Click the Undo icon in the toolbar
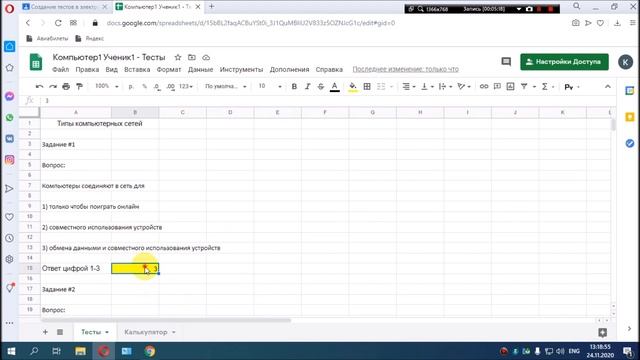This screenshot has width=640, height=360. [x=39, y=87]
